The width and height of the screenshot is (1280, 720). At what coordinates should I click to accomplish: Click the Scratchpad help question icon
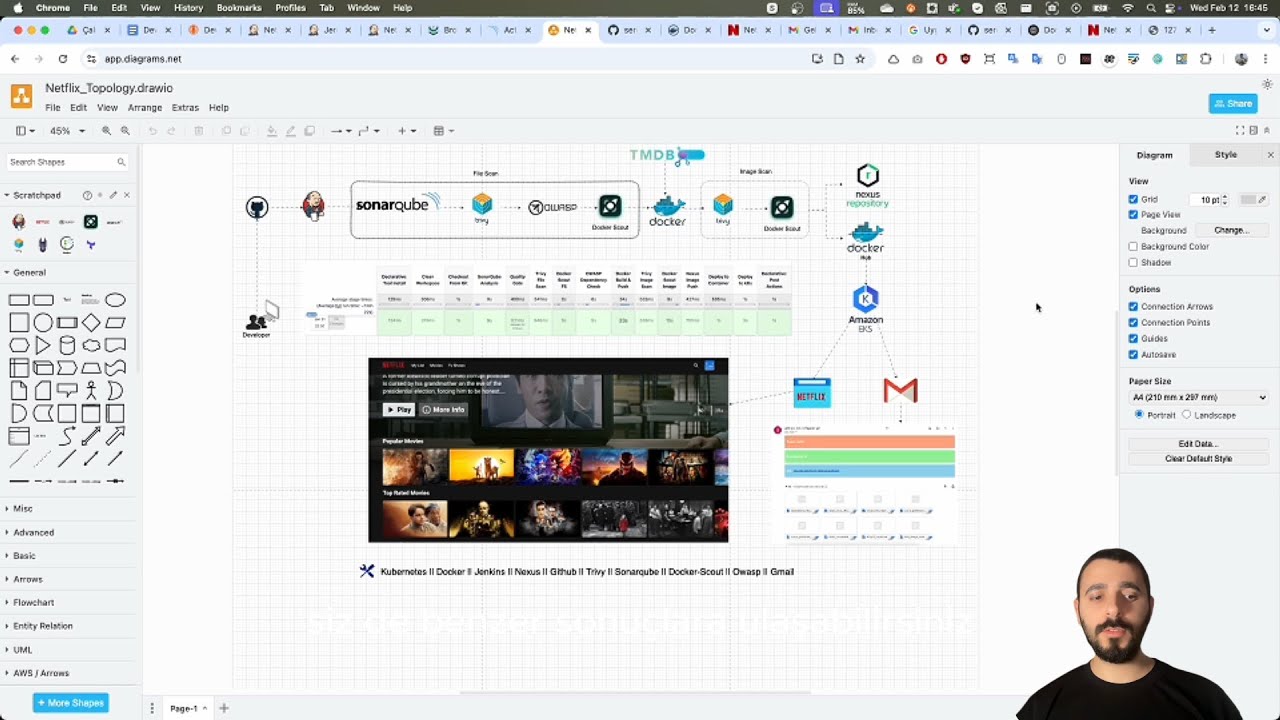click(x=87, y=195)
